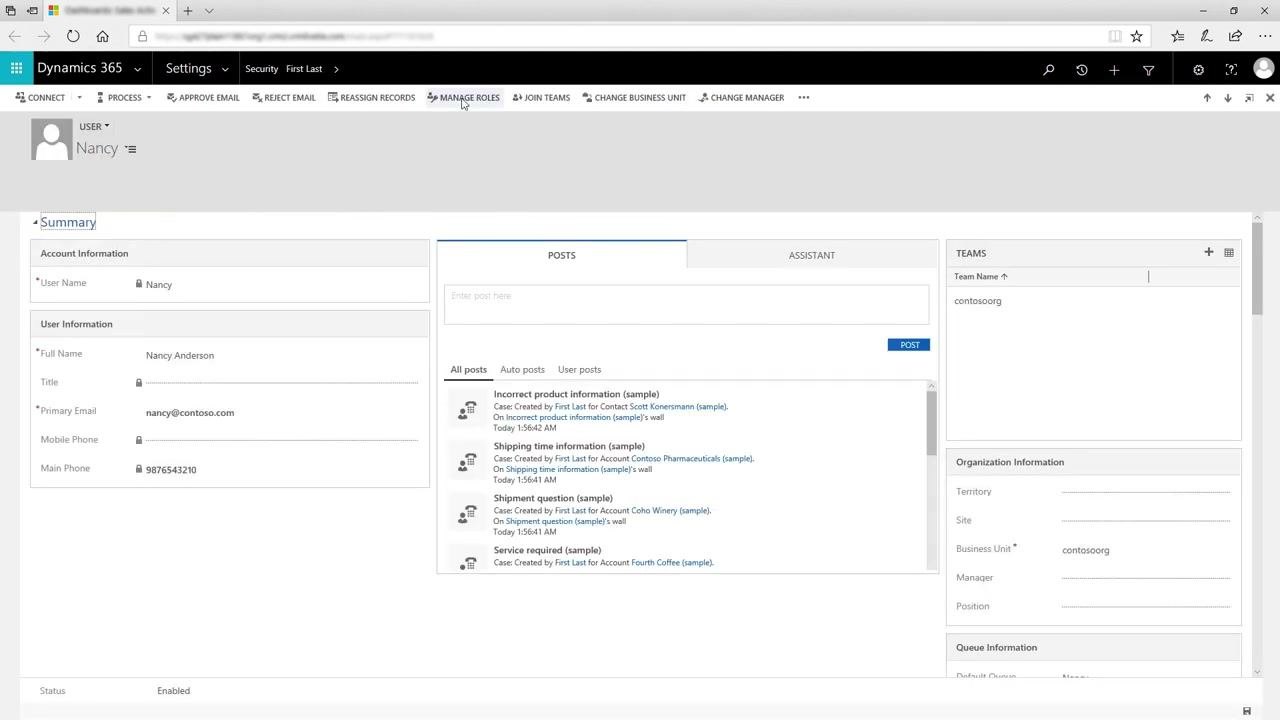Open contosoorg business unit link
This screenshot has width=1280, height=720.
click(x=1085, y=550)
